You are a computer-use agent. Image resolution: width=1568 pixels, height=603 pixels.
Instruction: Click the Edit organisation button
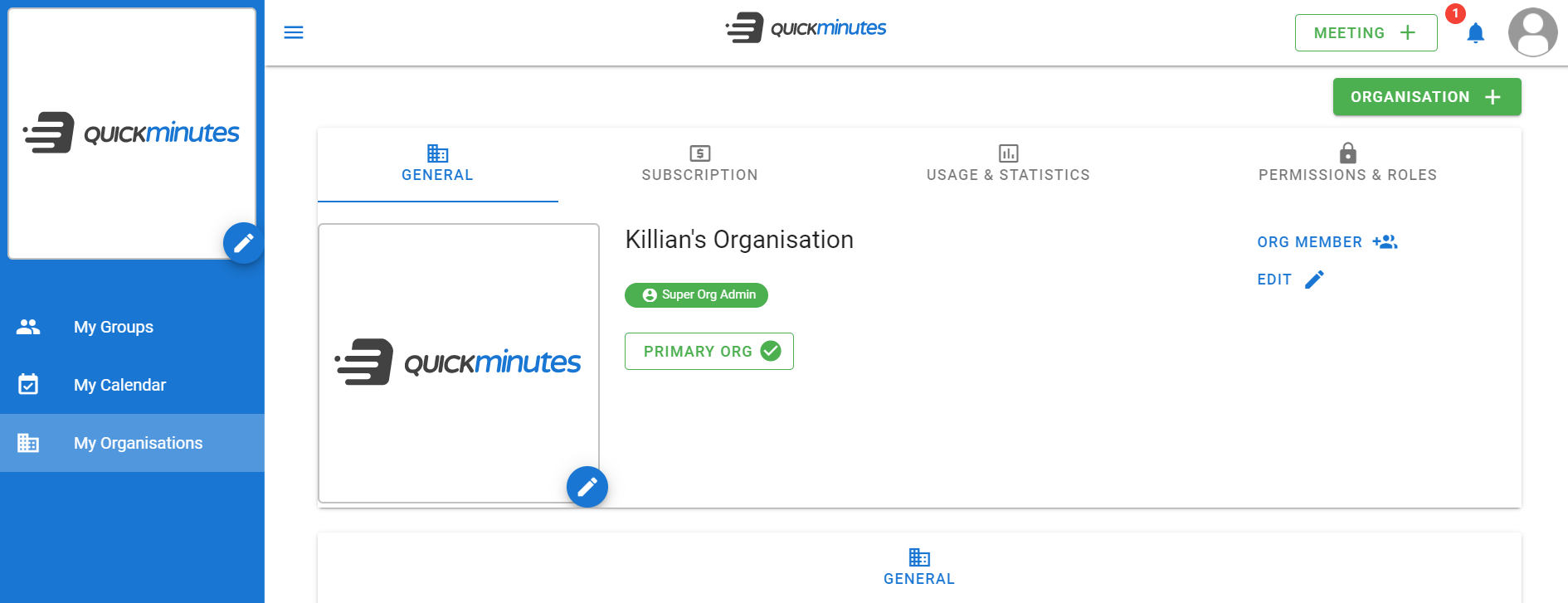pyautogui.click(x=1290, y=280)
